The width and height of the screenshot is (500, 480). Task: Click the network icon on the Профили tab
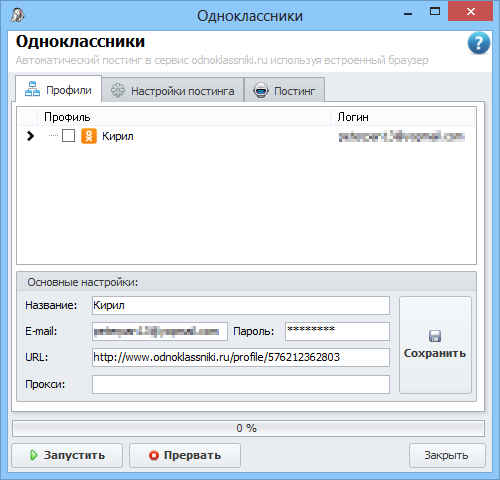(32, 89)
